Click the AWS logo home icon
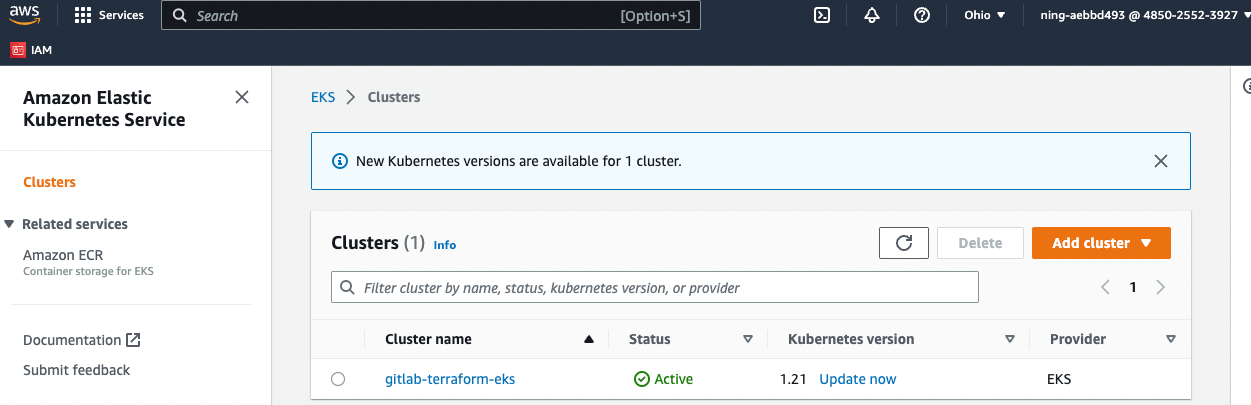This screenshot has height=405, width=1251. click(25, 15)
